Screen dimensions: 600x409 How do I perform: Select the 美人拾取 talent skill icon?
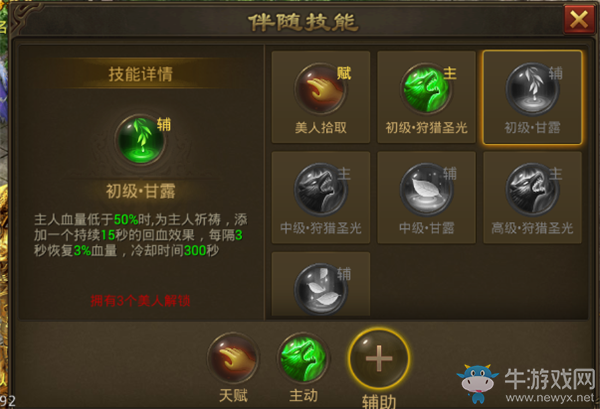tap(320, 89)
